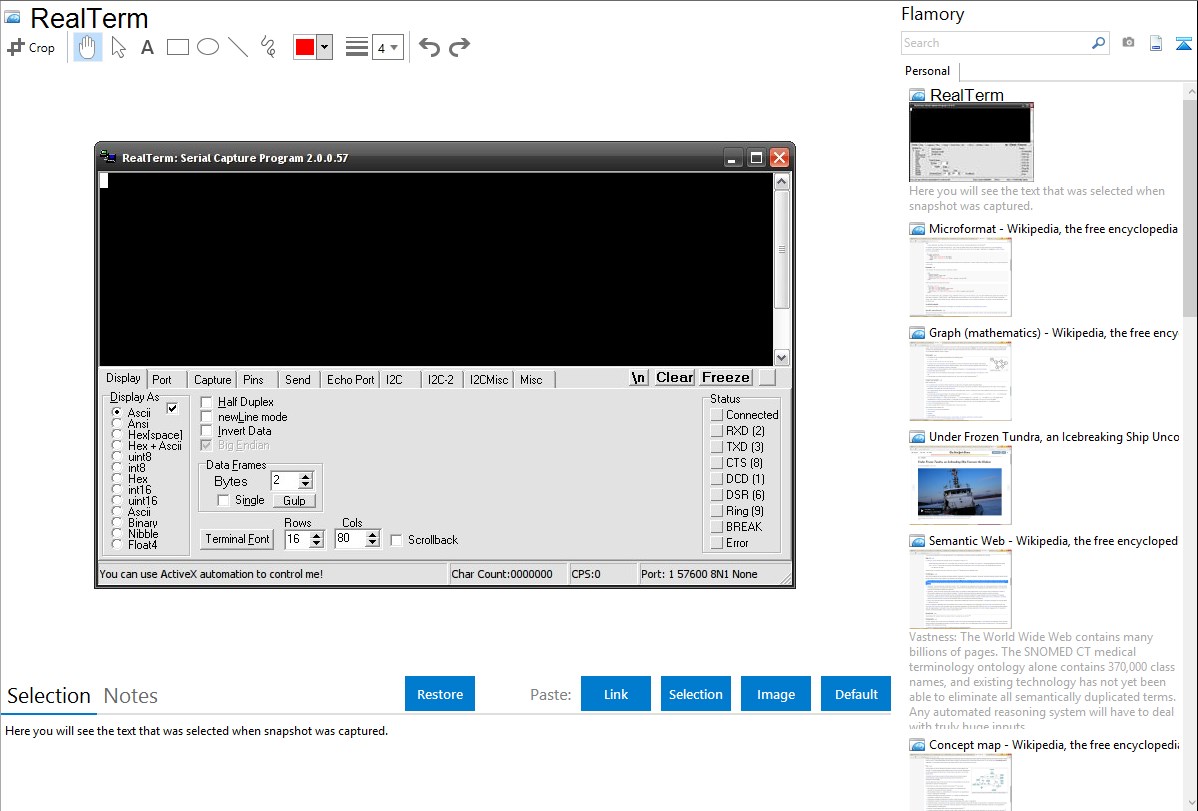Decrease the Rows value with down arrow

click(x=317, y=543)
